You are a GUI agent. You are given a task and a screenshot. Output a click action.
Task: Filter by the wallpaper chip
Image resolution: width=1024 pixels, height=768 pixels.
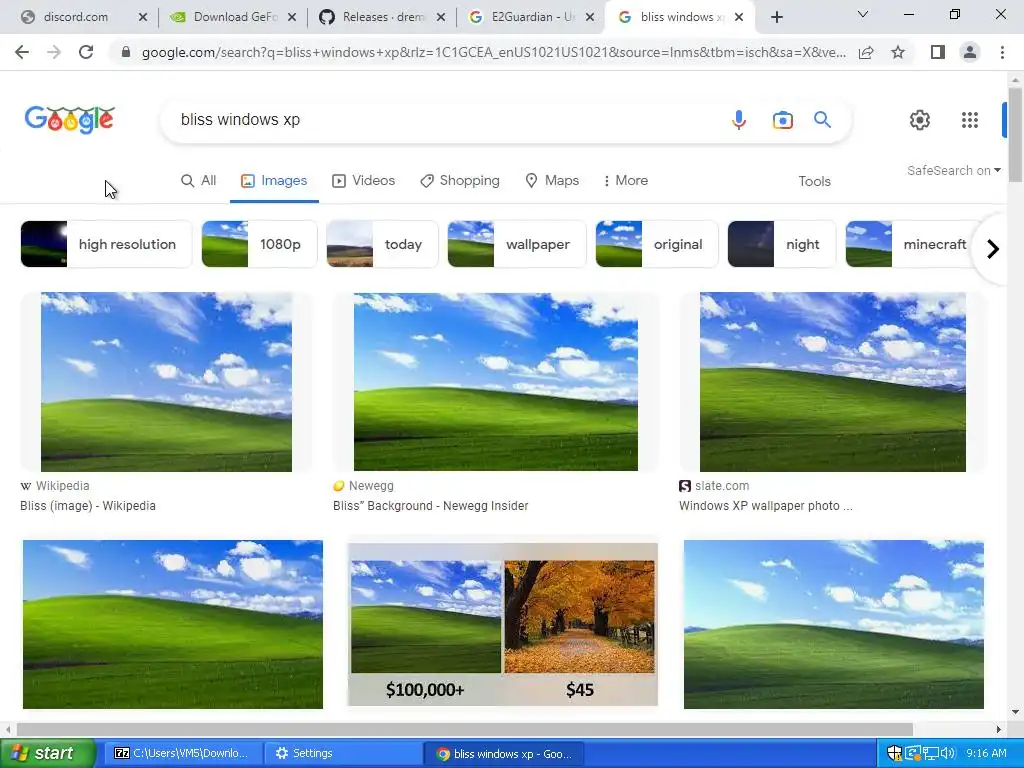coord(517,244)
